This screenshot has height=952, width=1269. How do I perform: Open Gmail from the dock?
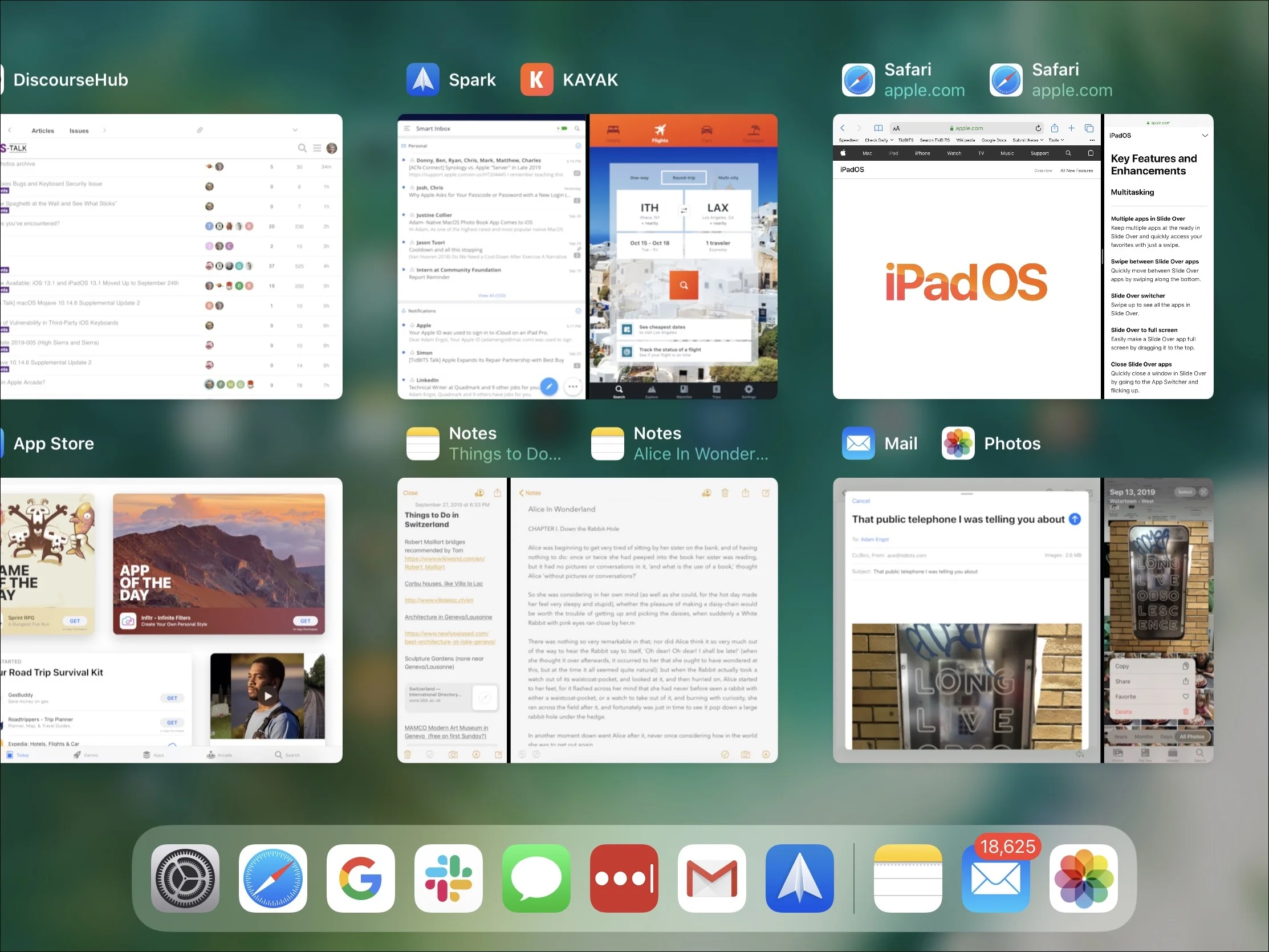click(711, 878)
